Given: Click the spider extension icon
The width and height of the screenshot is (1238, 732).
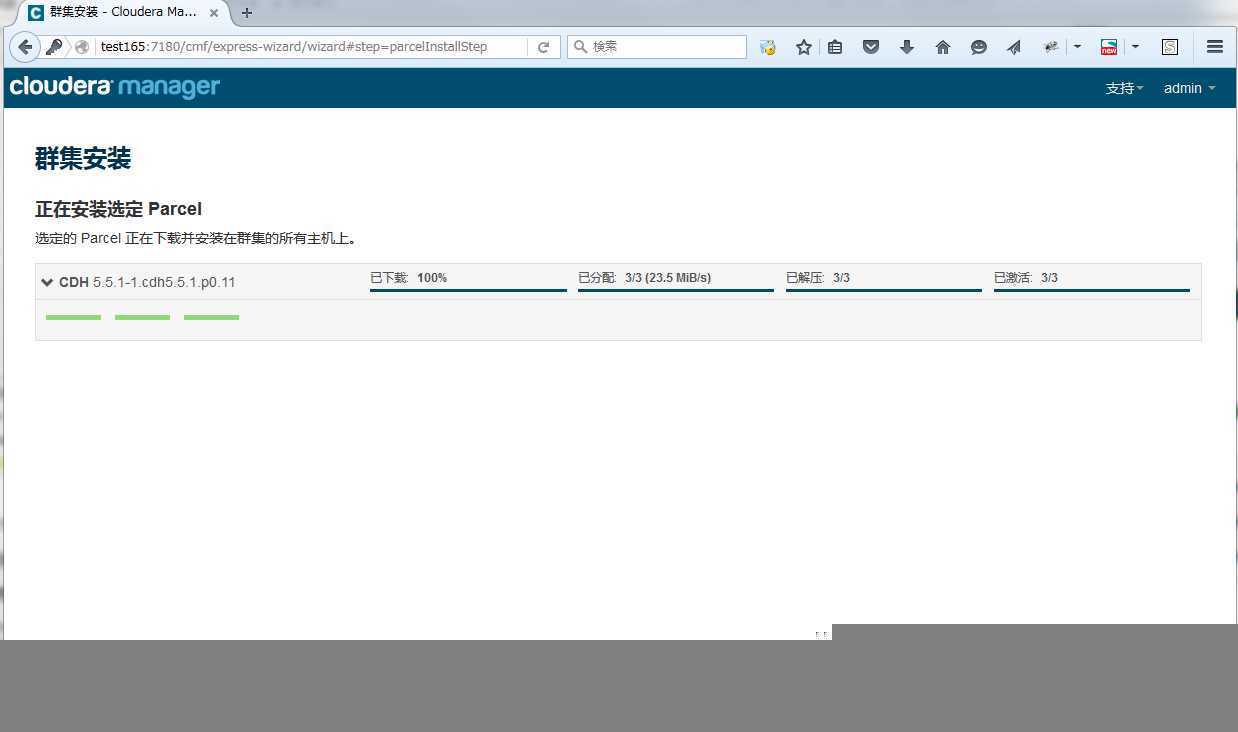Looking at the screenshot, I should pyautogui.click(x=1050, y=47).
